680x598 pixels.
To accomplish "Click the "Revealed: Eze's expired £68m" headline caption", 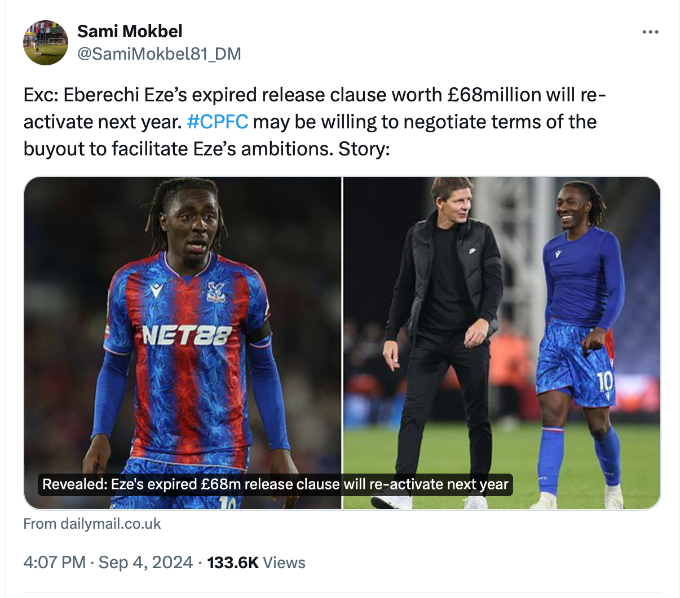I will [275, 485].
